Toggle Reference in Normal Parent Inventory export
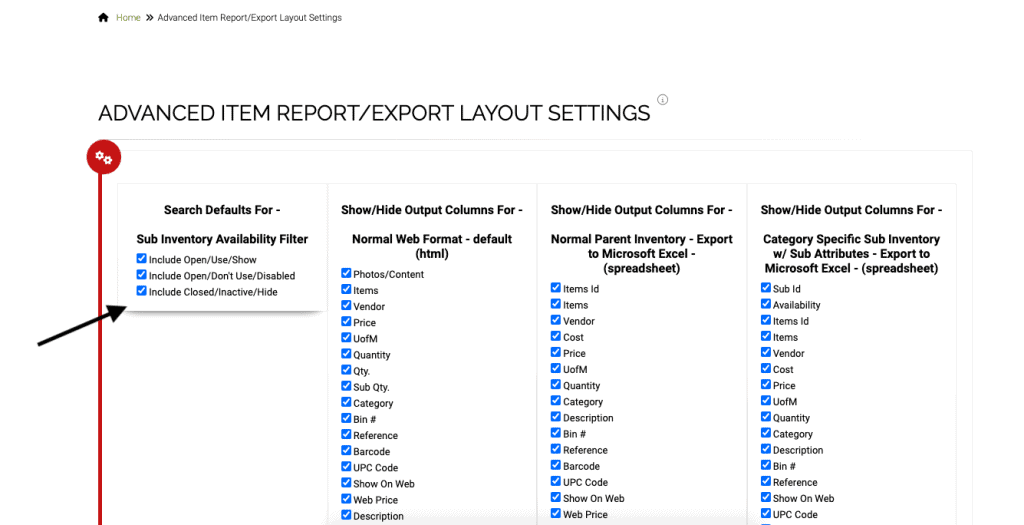 pos(556,449)
